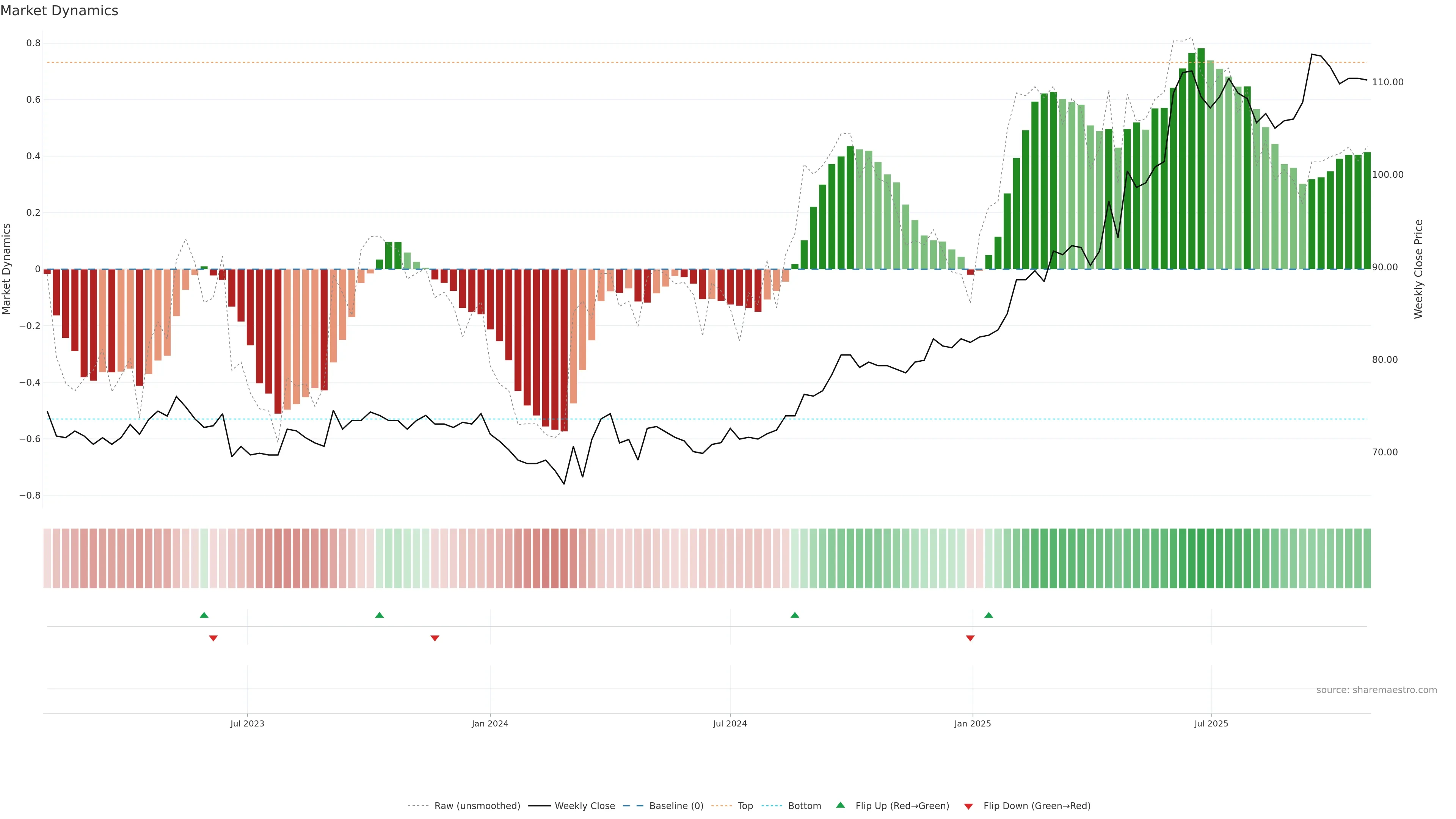Viewport: 1456px width, 819px height.
Task: Click the Market Dynamics chart title
Action: [60, 11]
